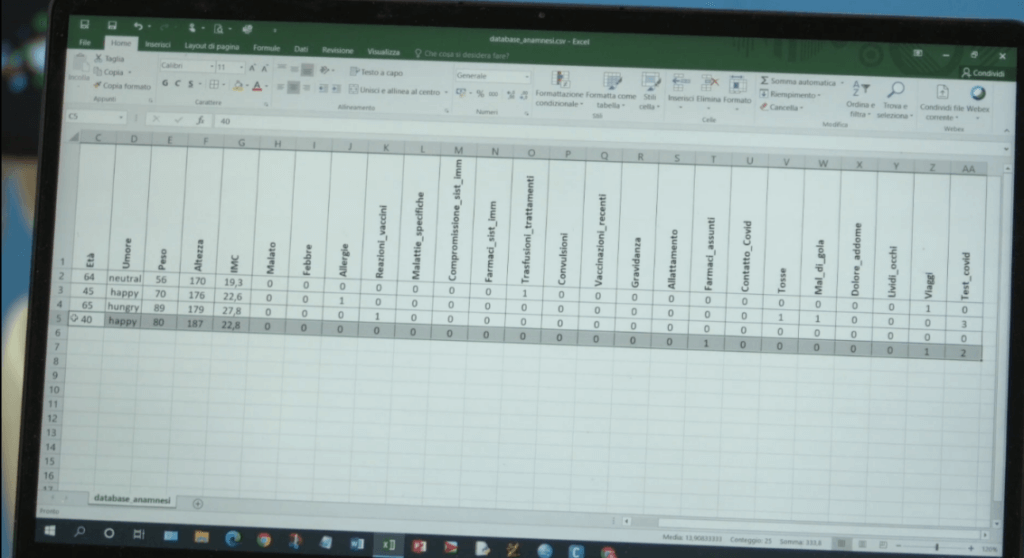This screenshot has width=1024, height=558.
Task: Click Ordina e filtra icon
Action: click(859, 93)
